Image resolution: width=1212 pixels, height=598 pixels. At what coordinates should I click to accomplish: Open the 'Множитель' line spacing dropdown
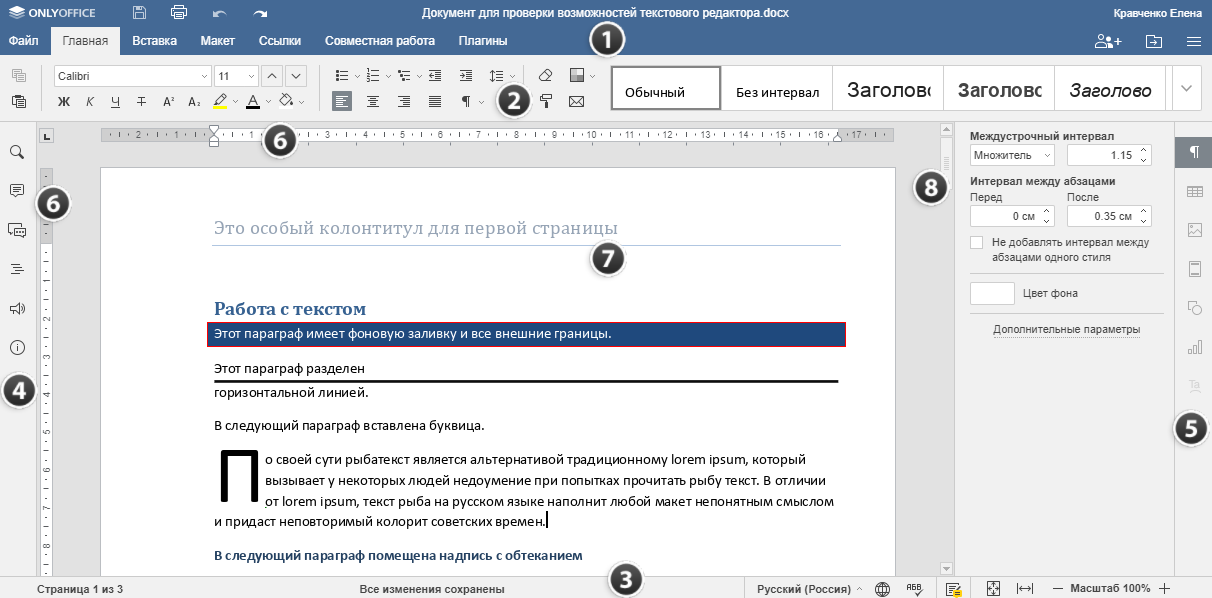pyautogui.click(x=1012, y=155)
